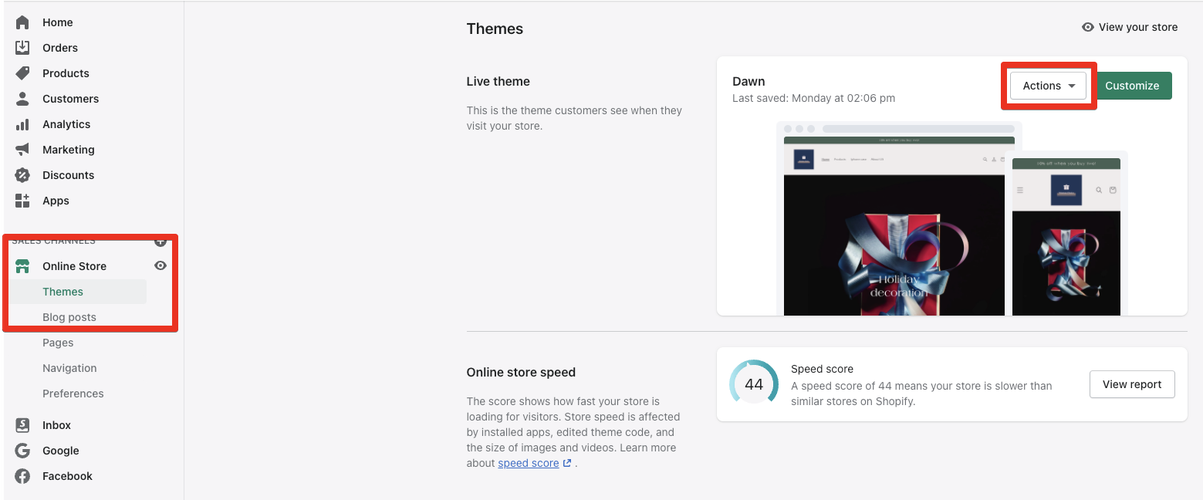
Task: Click the eye icon beside Online Store
Action: pos(160,266)
